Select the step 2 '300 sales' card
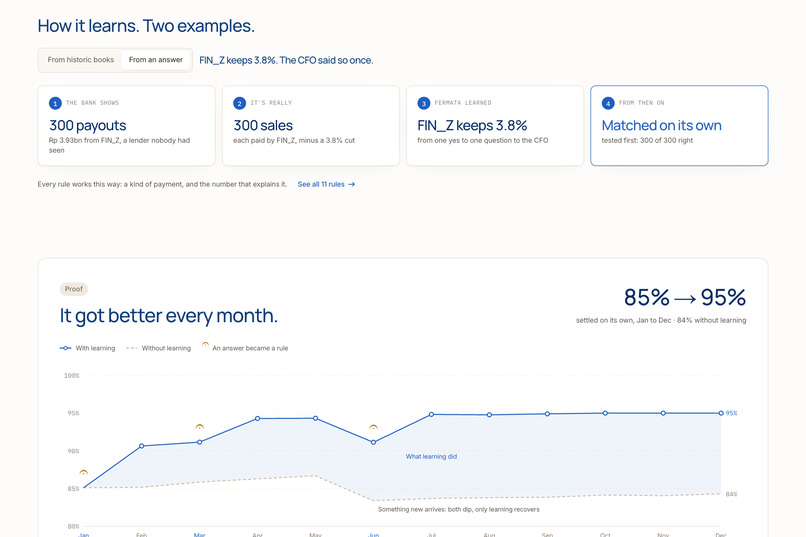The height and width of the screenshot is (537, 806). coord(310,125)
